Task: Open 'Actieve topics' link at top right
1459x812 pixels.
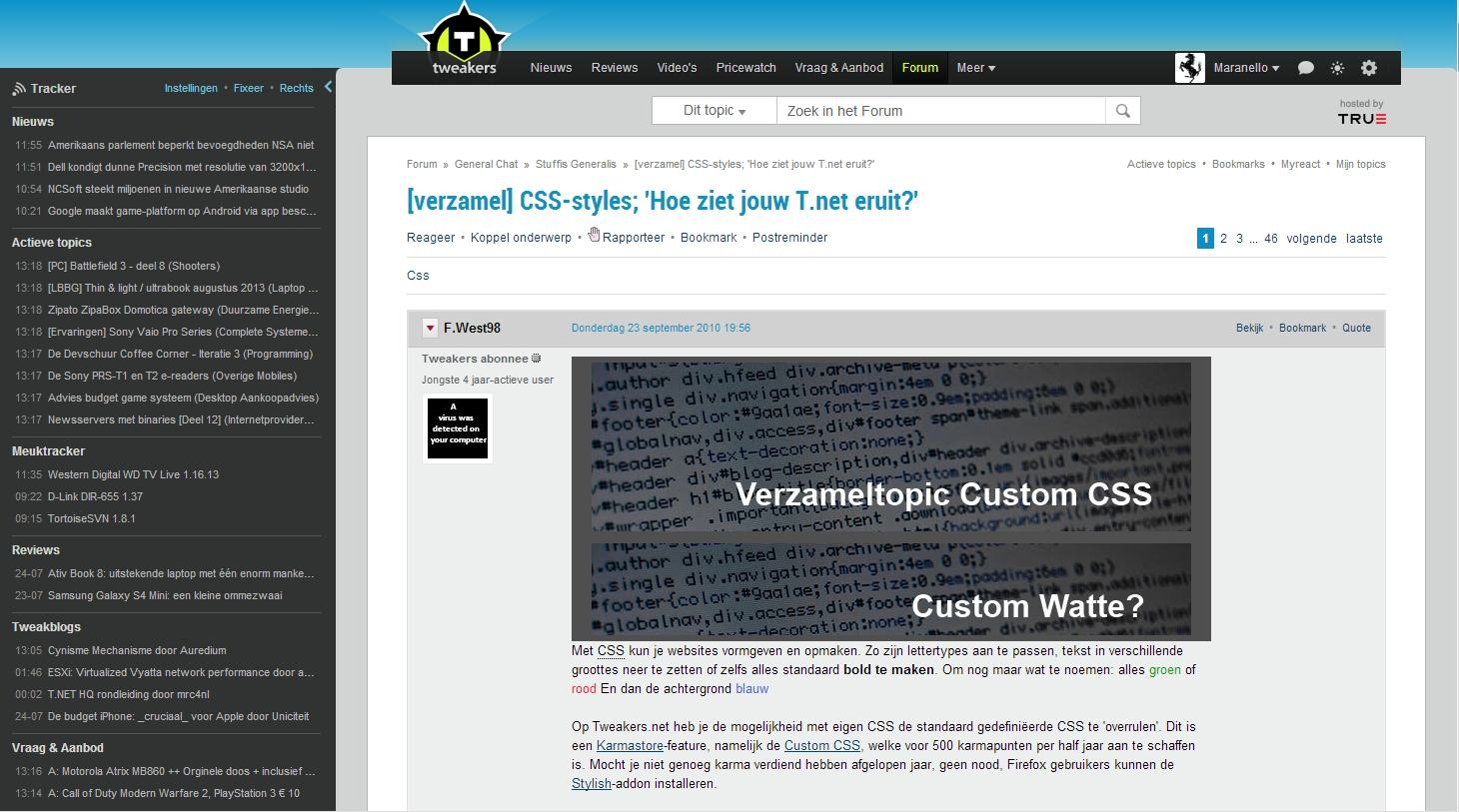Action: pos(1161,164)
